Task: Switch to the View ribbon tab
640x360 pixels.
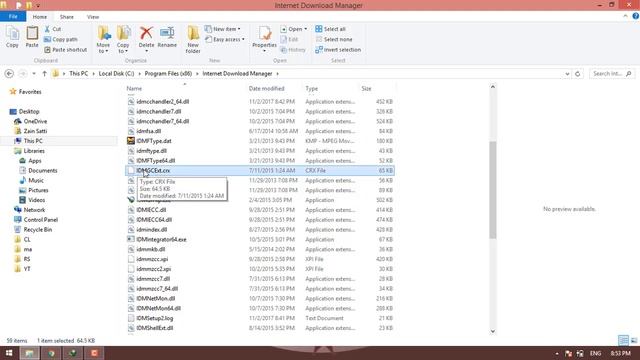Action: pyautogui.click(x=93, y=17)
